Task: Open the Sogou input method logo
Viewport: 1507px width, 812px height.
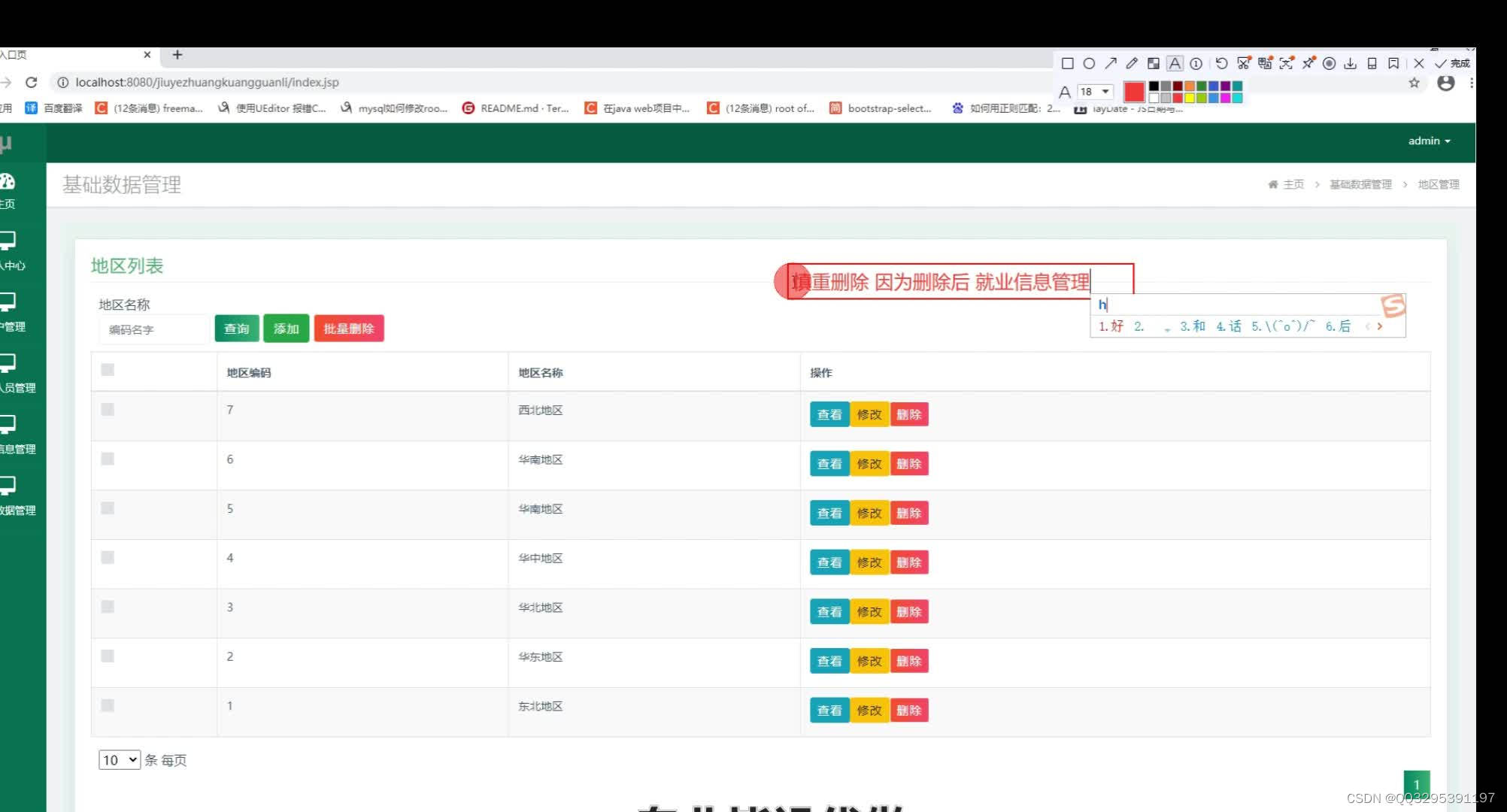Action: (x=1393, y=305)
